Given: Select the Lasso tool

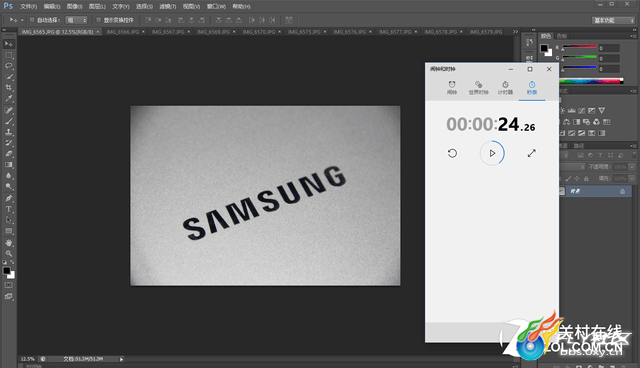Looking at the screenshot, I should pos(9,66).
